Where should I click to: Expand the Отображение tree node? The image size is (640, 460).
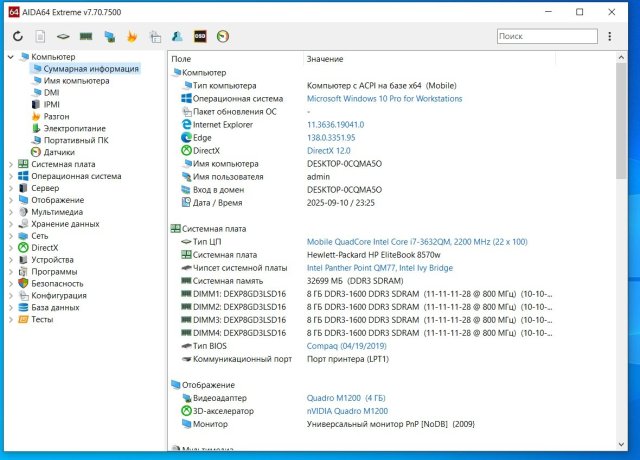(11, 200)
